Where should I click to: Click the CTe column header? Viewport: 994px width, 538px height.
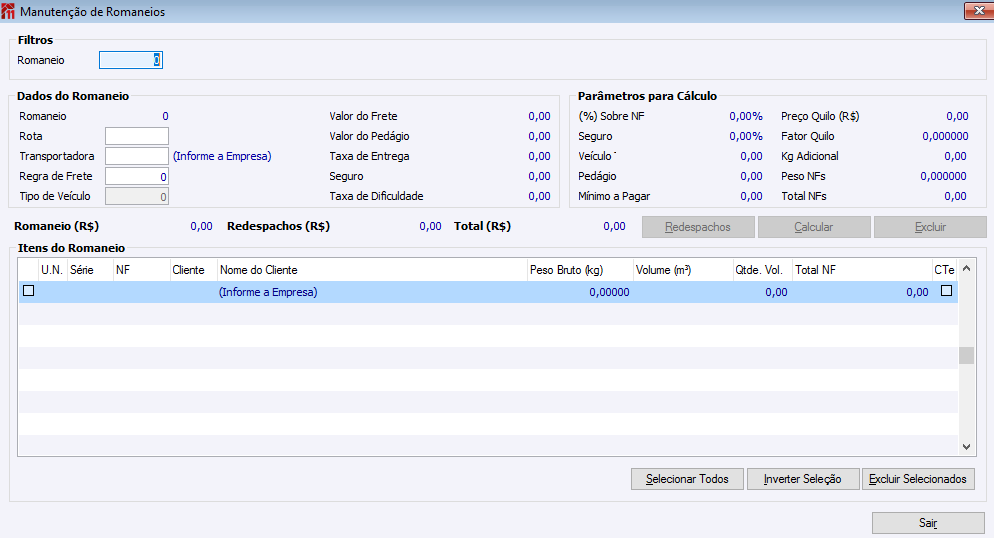pos(944,270)
